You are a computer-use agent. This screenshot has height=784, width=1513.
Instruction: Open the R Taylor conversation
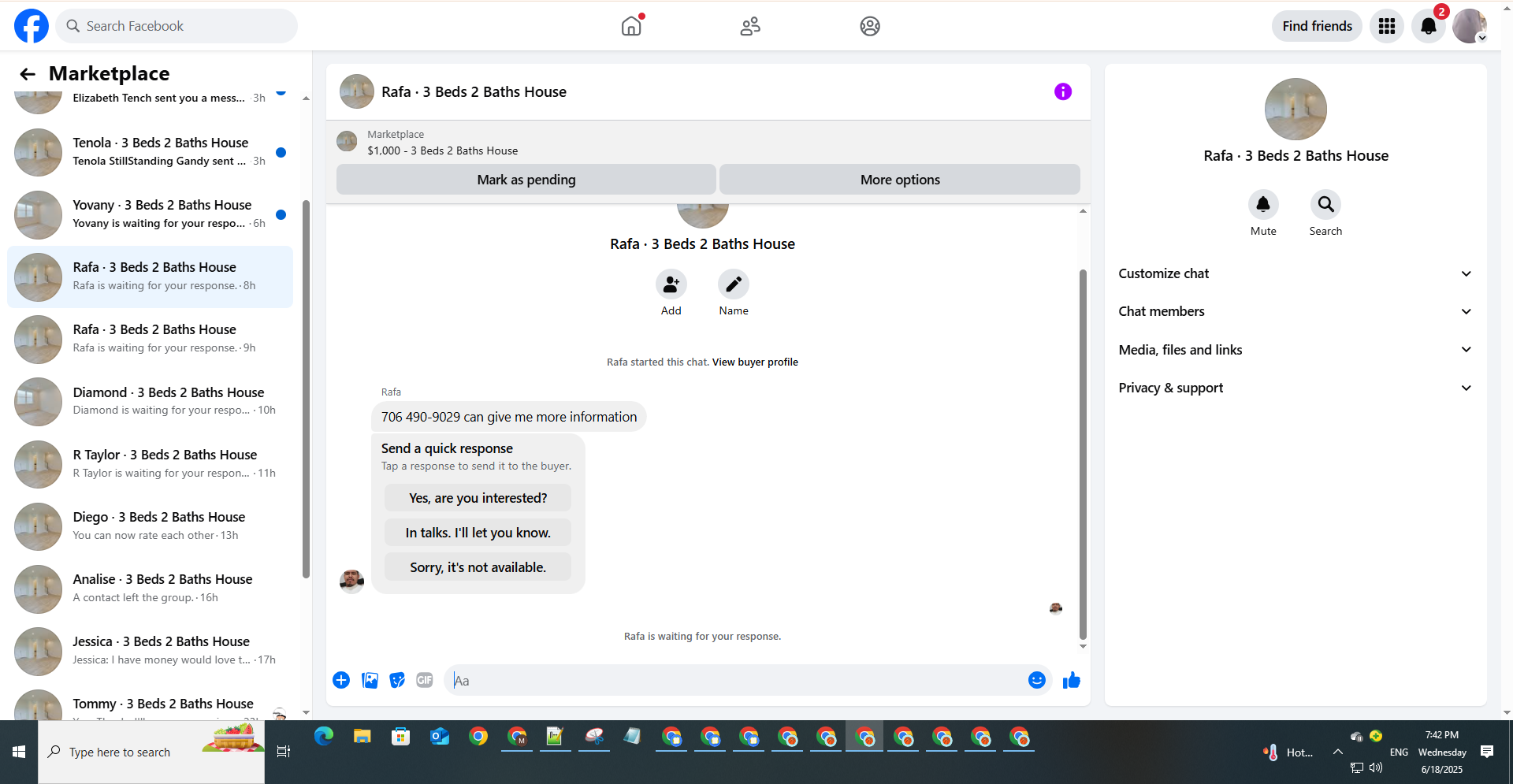(150, 463)
